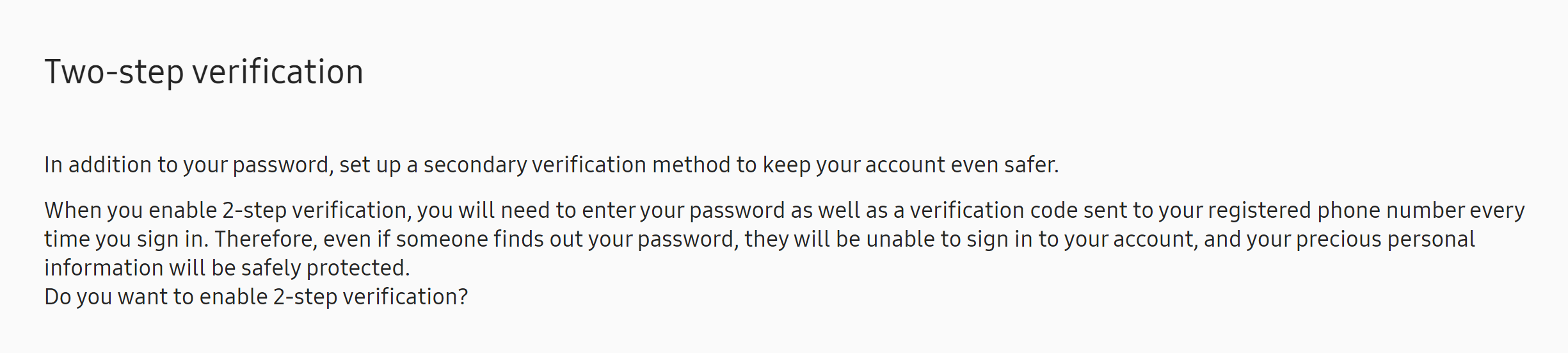Image resolution: width=1568 pixels, height=353 pixels.
Task: Click the sentence starting "In addition to your password"
Action: 552,165
